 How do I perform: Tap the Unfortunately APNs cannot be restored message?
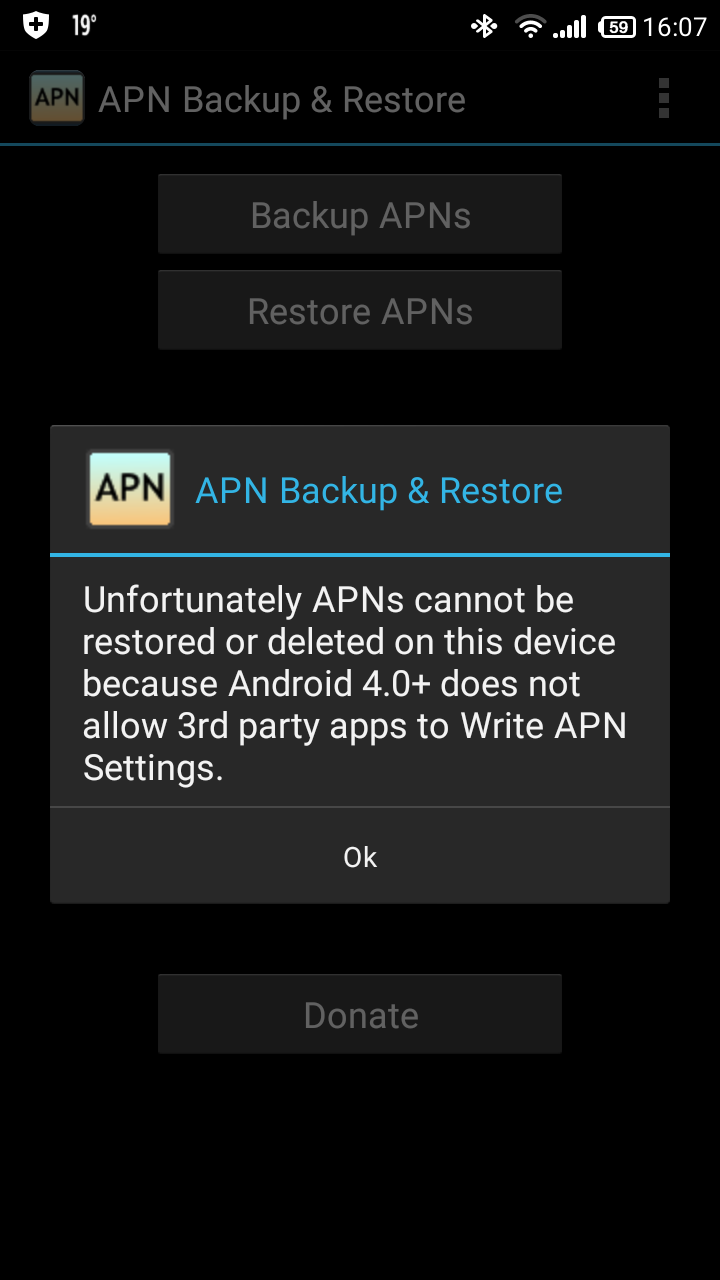[355, 683]
